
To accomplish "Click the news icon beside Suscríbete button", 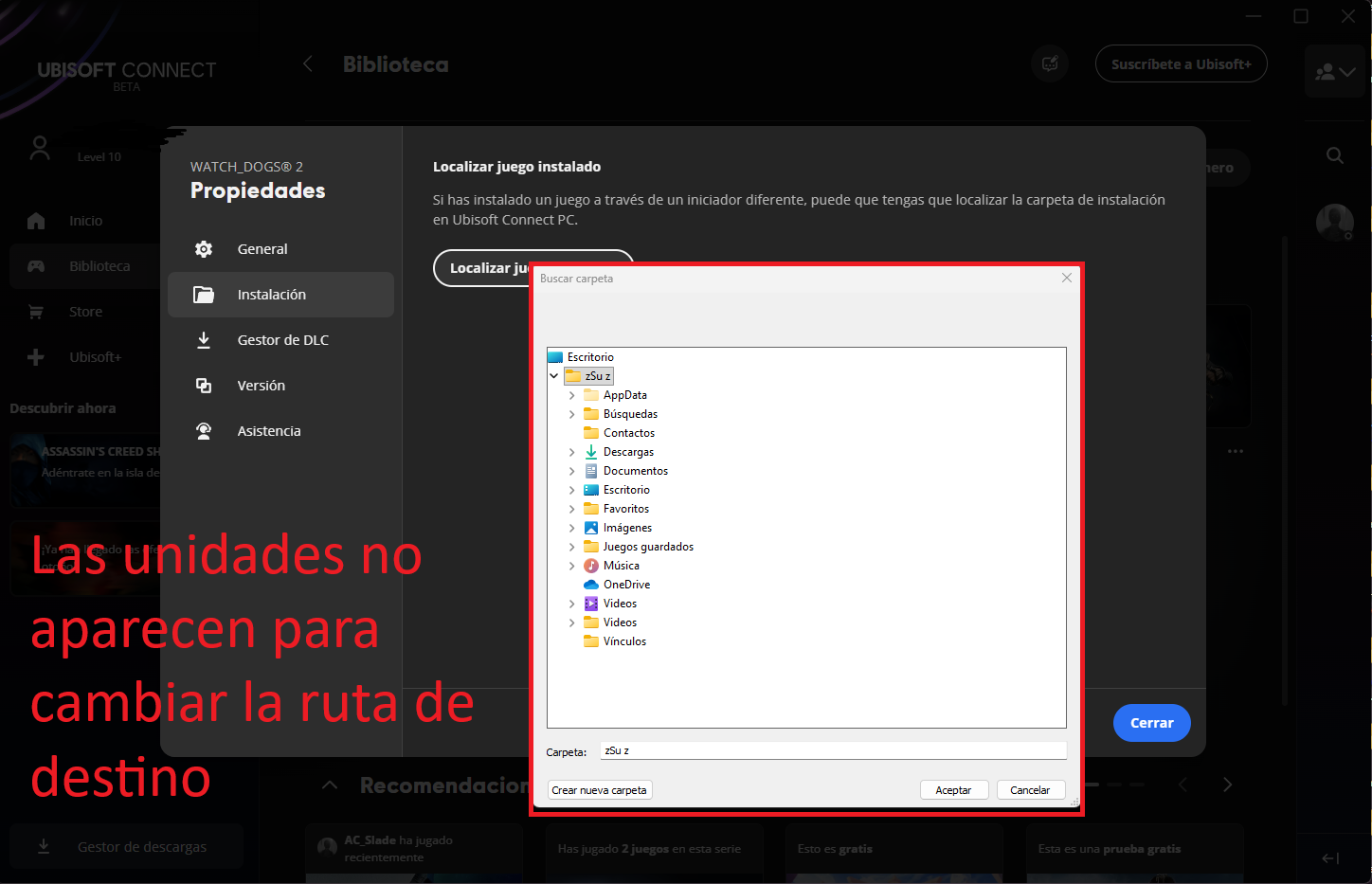I will [x=1050, y=64].
